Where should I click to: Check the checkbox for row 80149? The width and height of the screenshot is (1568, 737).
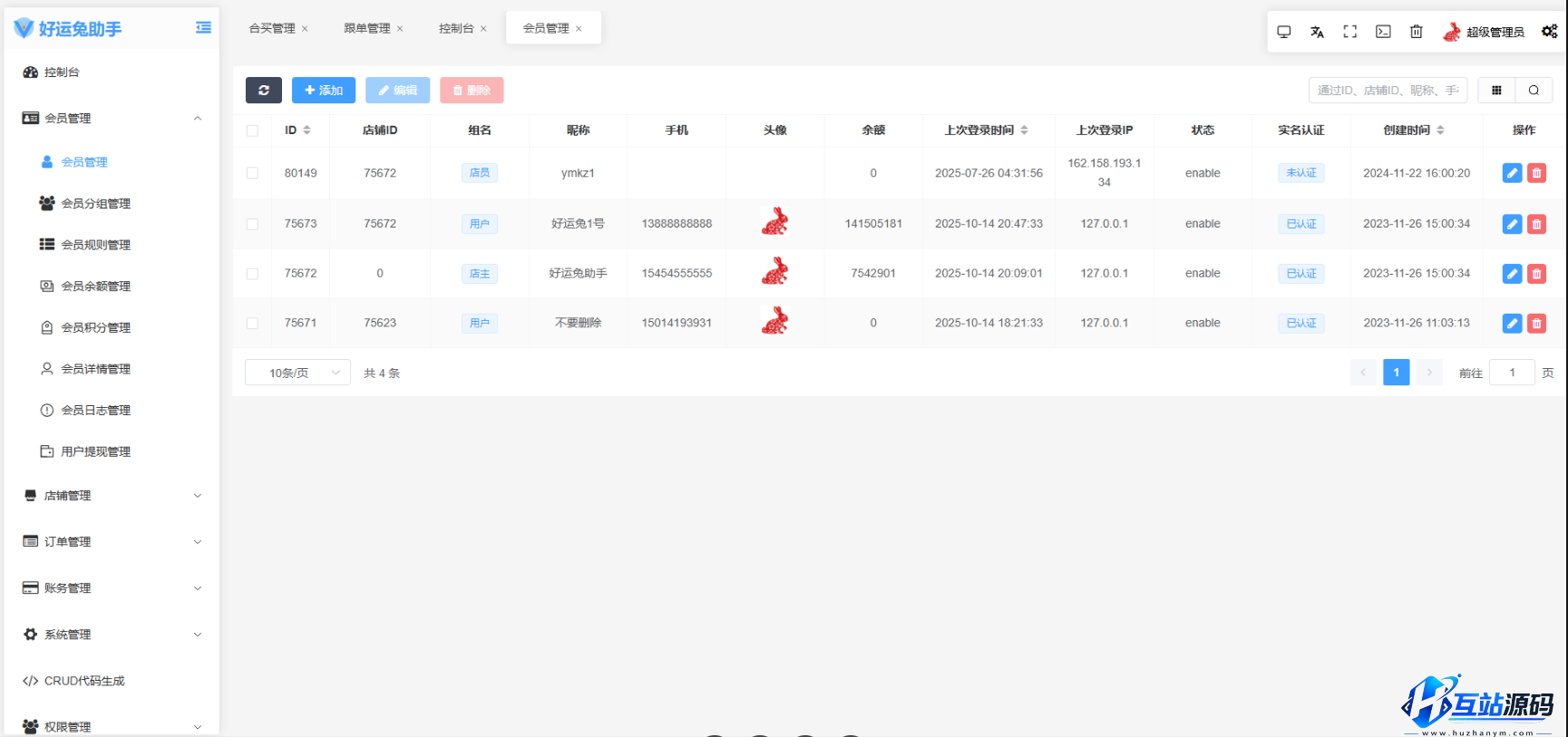pyautogui.click(x=252, y=173)
